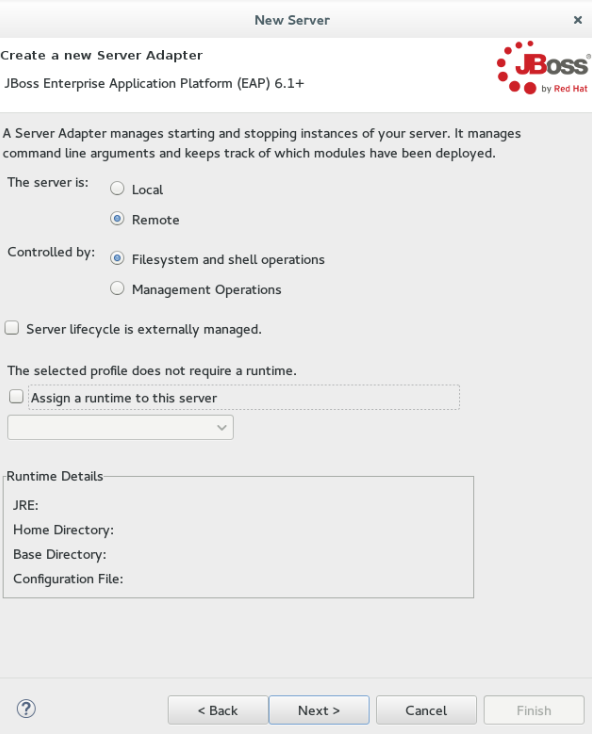Cancel the new server wizard
Image resolution: width=592 pixels, height=737 pixels.
click(x=426, y=710)
